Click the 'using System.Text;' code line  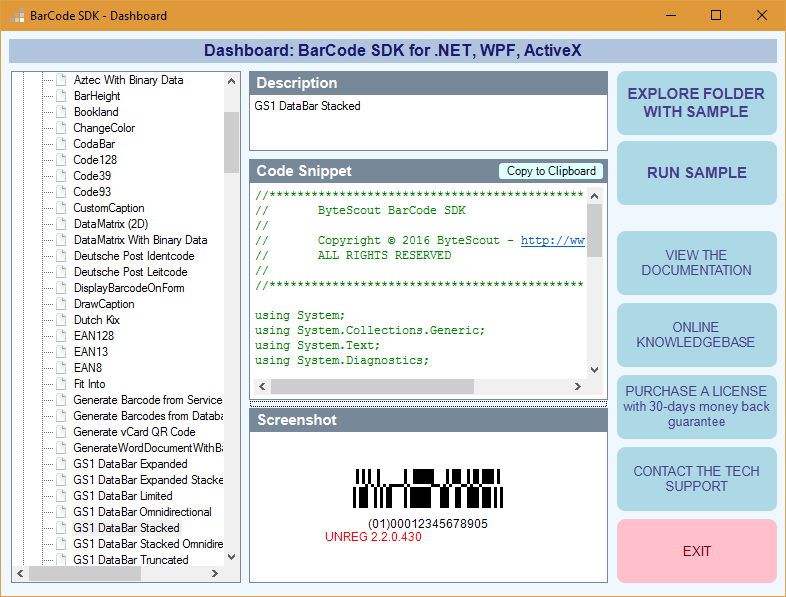[317, 345]
